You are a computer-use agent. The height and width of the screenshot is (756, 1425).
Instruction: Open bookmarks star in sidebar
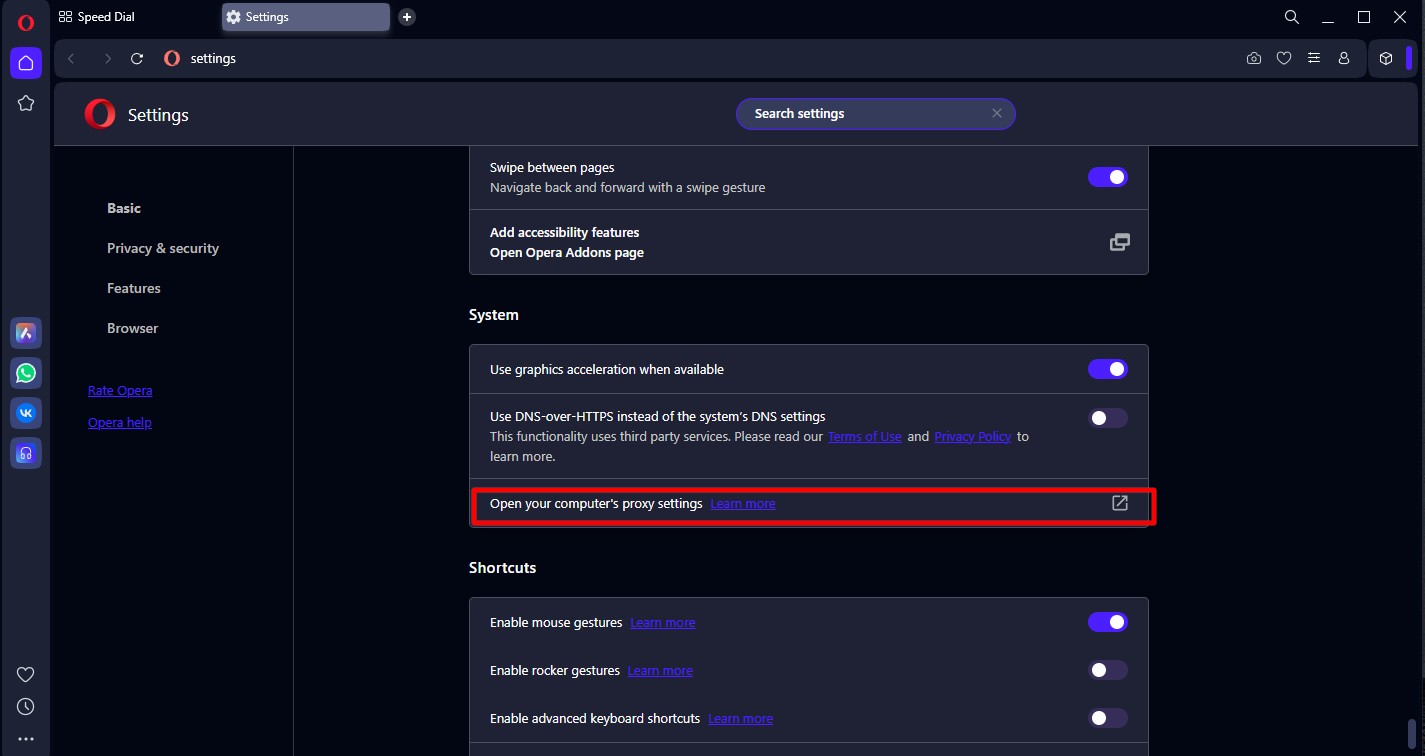click(x=26, y=103)
